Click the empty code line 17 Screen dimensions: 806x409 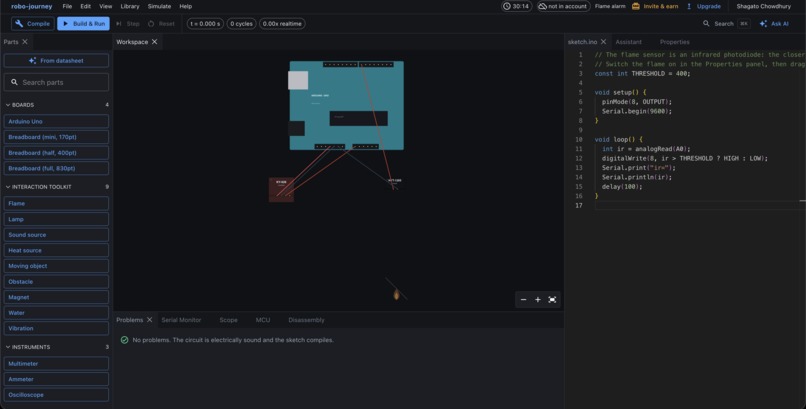(700, 206)
